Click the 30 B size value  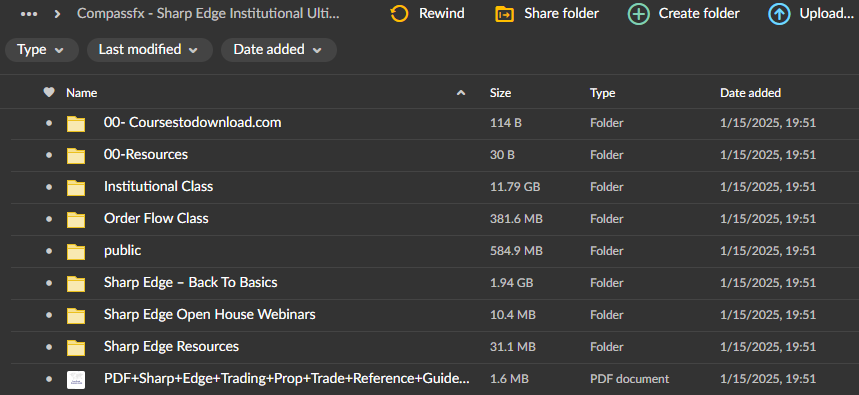pos(502,155)
